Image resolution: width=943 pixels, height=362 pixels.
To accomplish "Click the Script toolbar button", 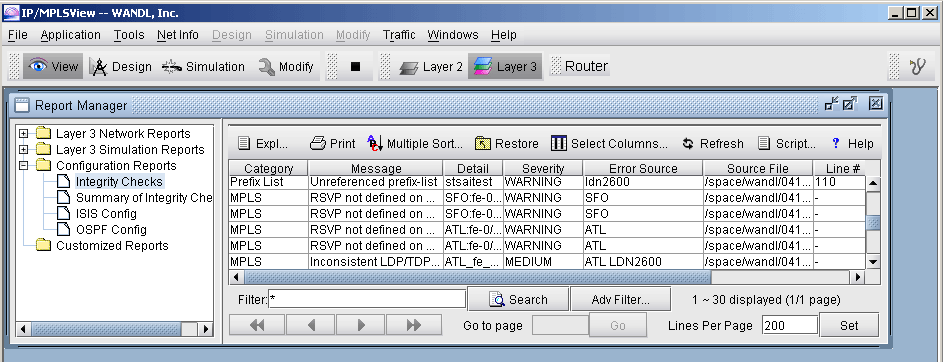I will (x=786, y=144).
